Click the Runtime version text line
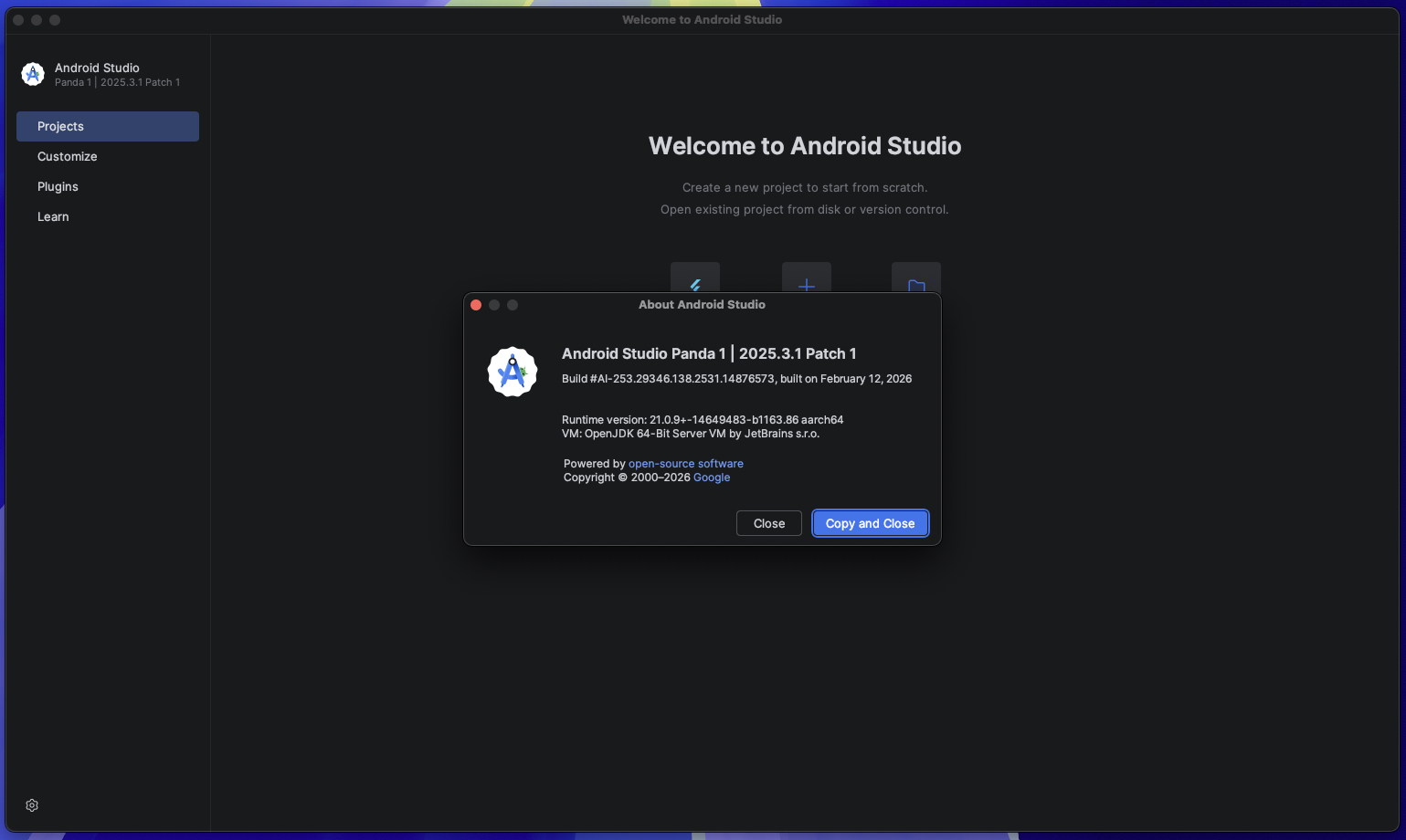1406x840 pixels. (702, 420)
